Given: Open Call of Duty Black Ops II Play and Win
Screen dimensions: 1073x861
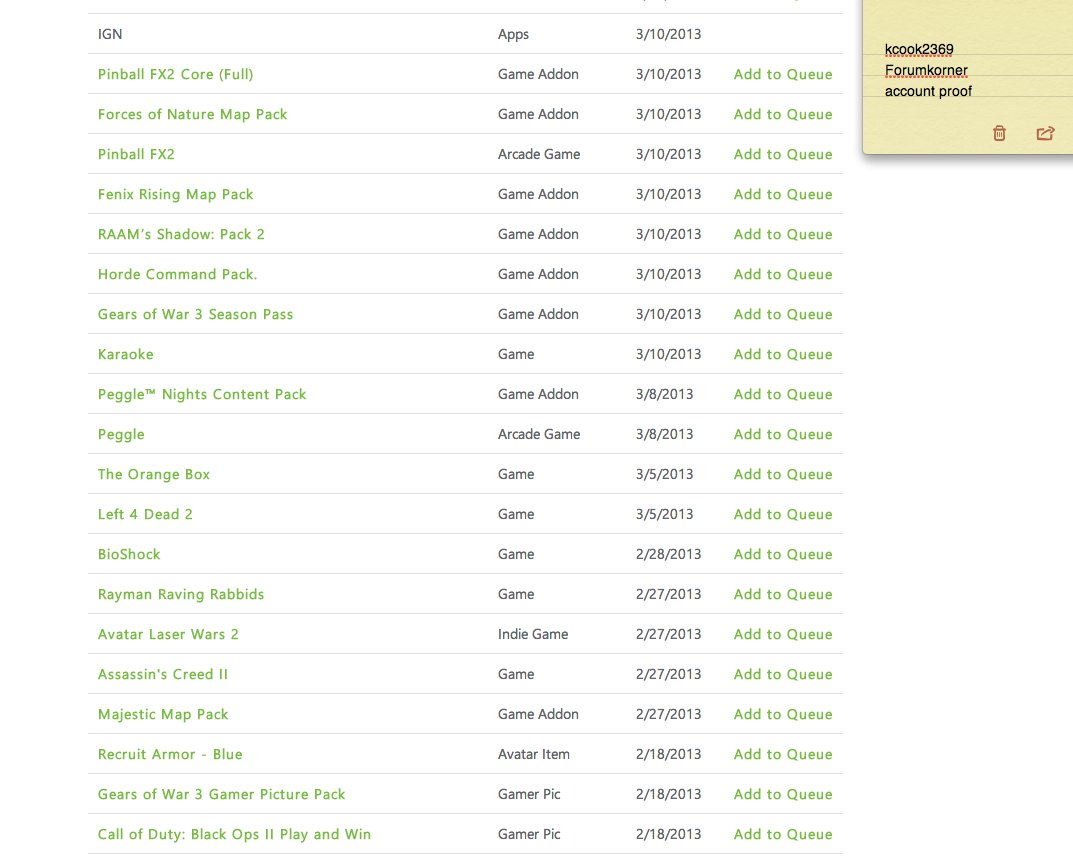Looking at the screenshot, I should (234, 834).
